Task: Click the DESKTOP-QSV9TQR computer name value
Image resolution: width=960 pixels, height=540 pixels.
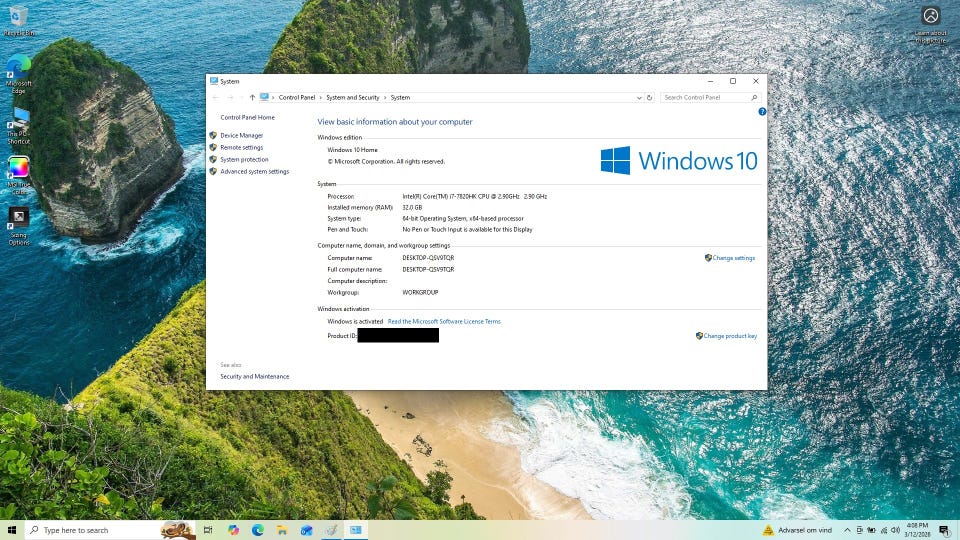Action: 428,258
